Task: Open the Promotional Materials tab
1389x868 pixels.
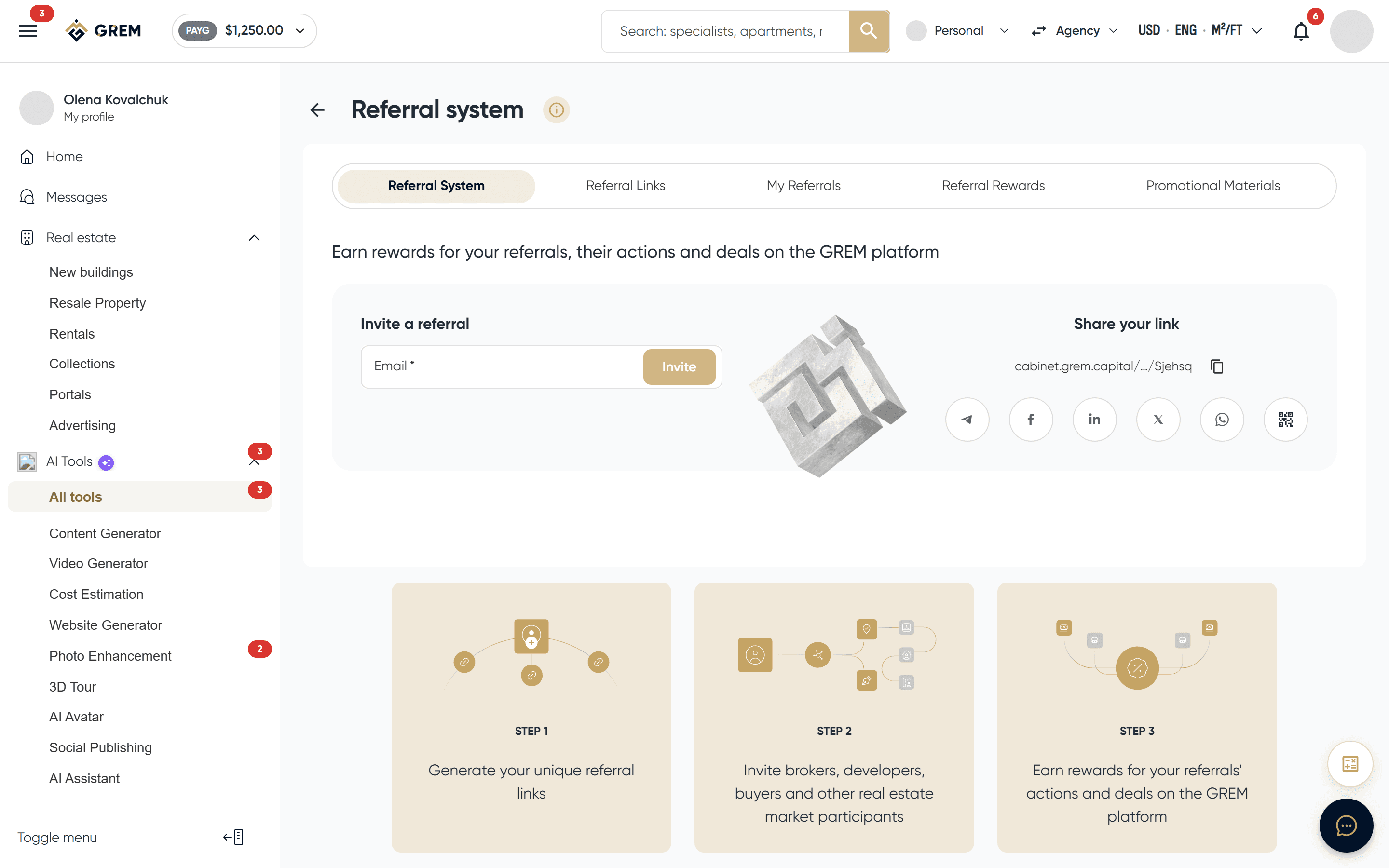Action: point(1213,186)
